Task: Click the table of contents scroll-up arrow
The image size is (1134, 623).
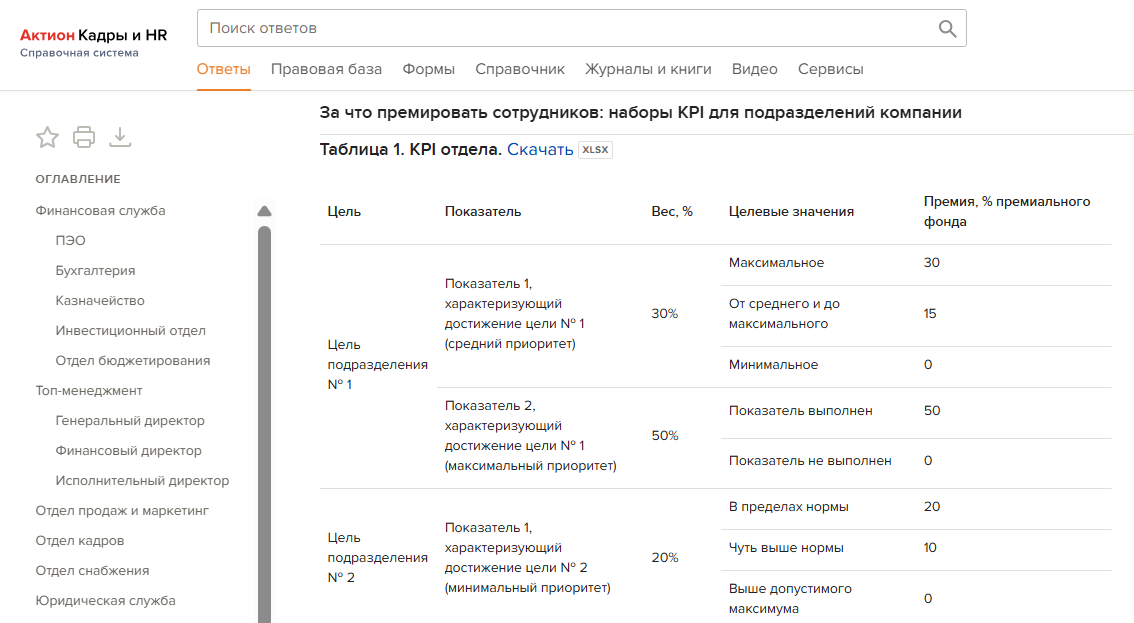Action: (x=264, y=211)
